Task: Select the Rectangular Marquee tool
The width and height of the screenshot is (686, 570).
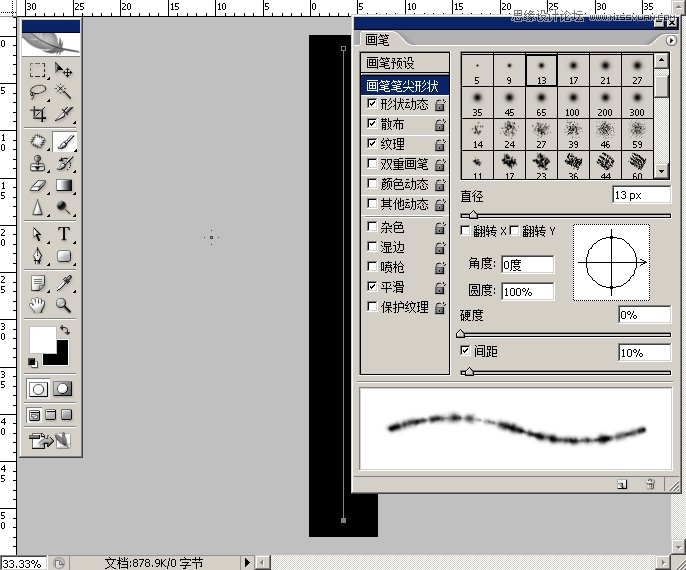Action: (x=38, y=71)
